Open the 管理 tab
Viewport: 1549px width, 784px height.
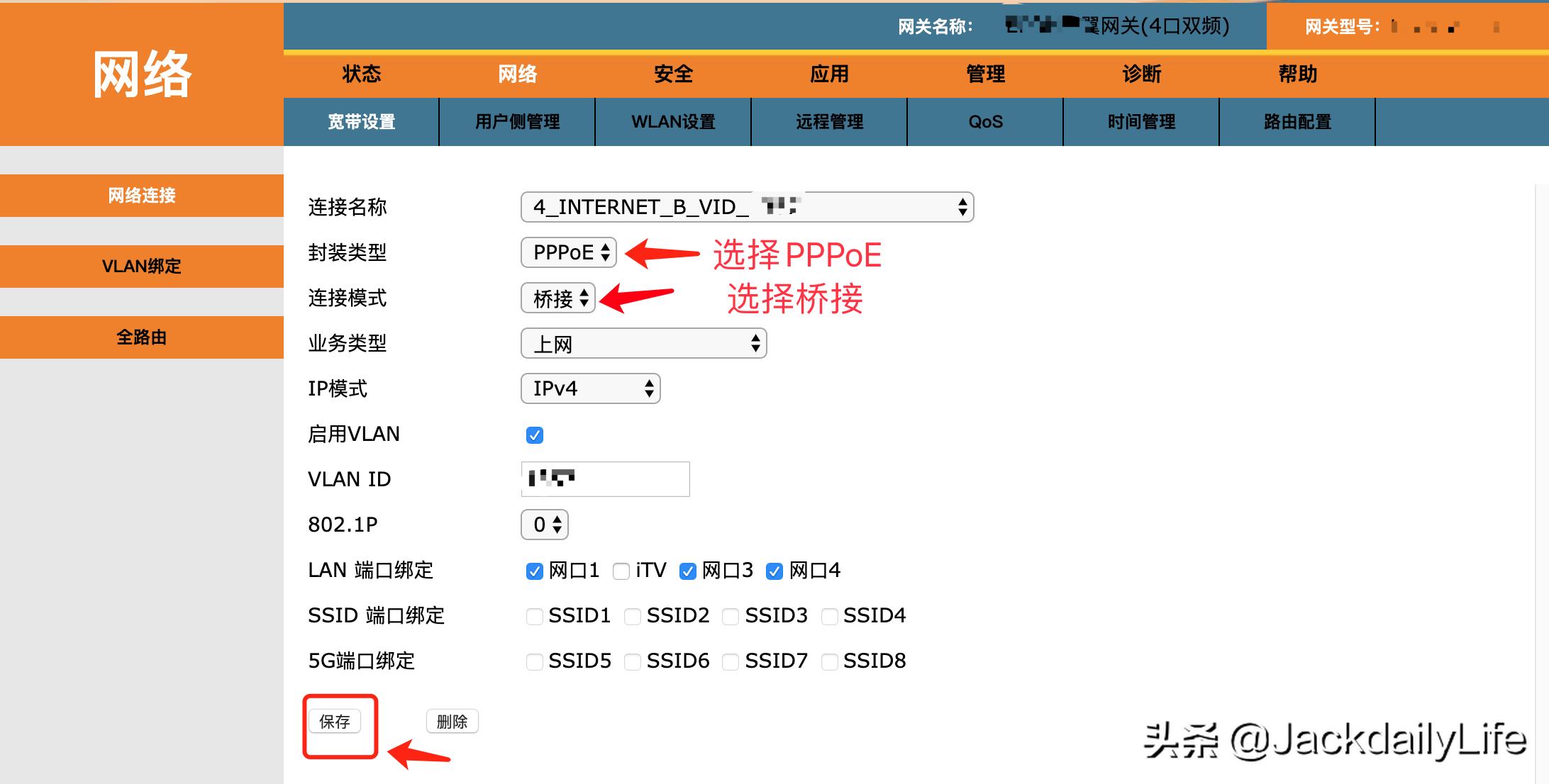(985, 73)
